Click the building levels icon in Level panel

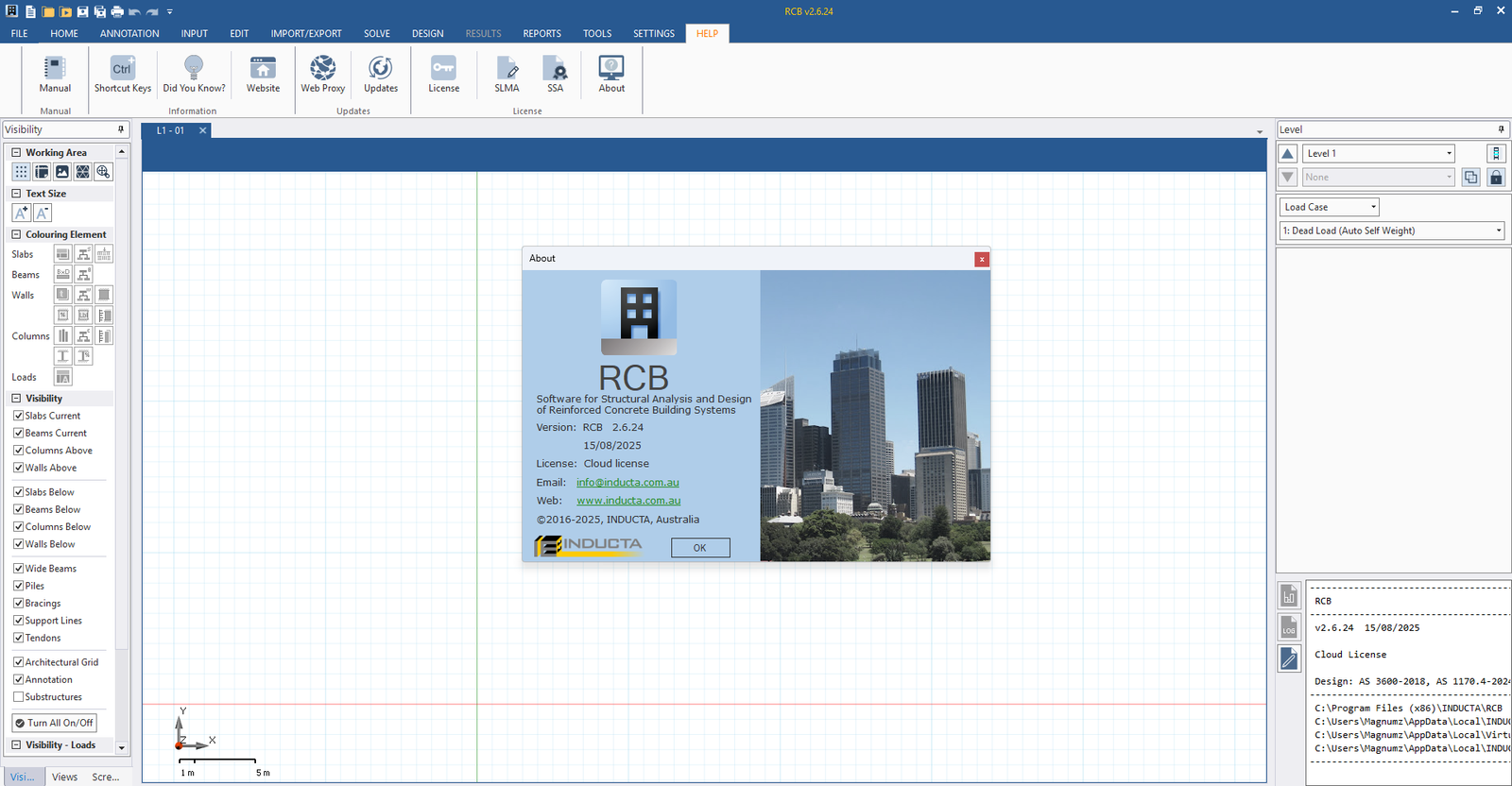click(x=1496, y=153)
